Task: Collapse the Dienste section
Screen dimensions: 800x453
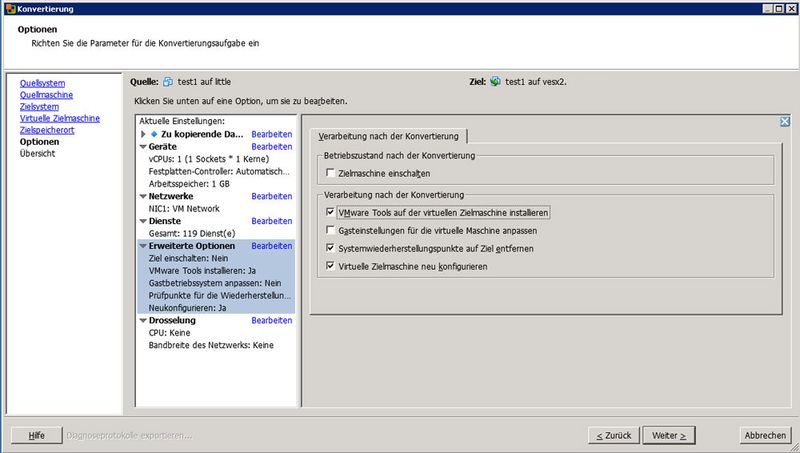Action: 143,221
